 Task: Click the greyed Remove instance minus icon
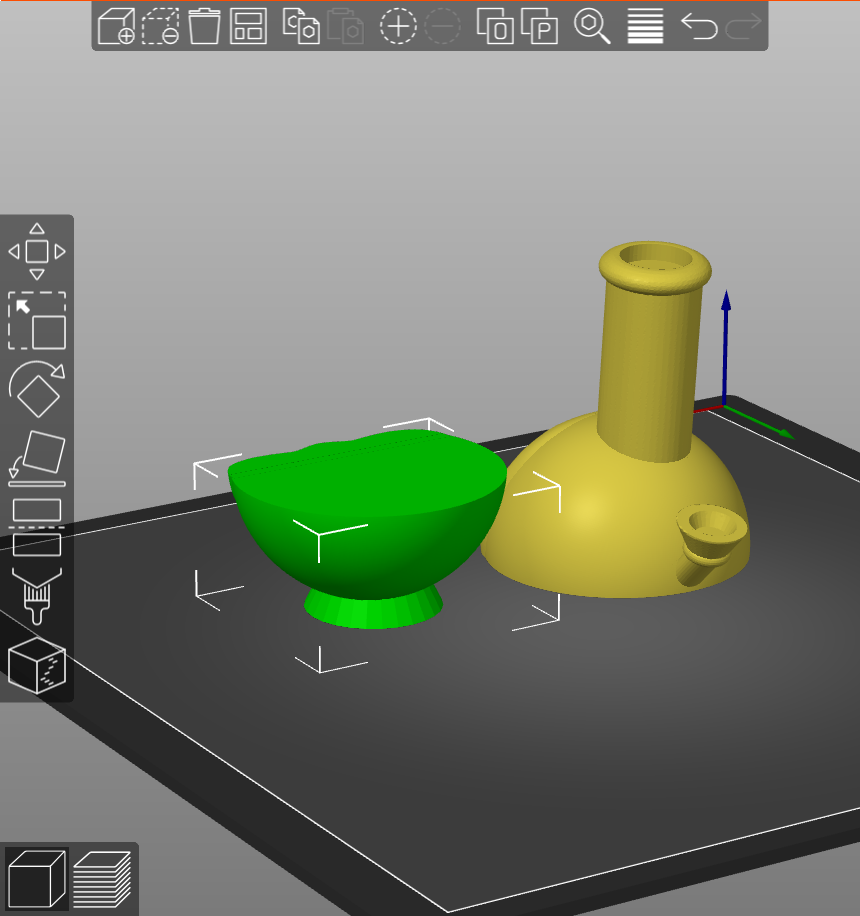(442, 26)
